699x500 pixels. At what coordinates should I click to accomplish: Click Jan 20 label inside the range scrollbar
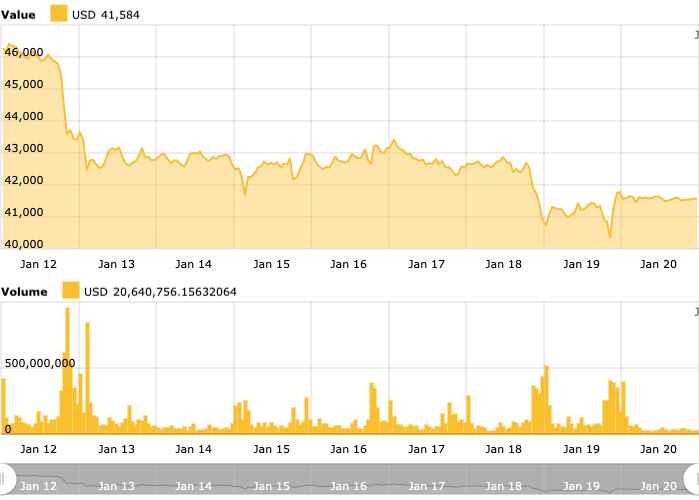[658, 486]
